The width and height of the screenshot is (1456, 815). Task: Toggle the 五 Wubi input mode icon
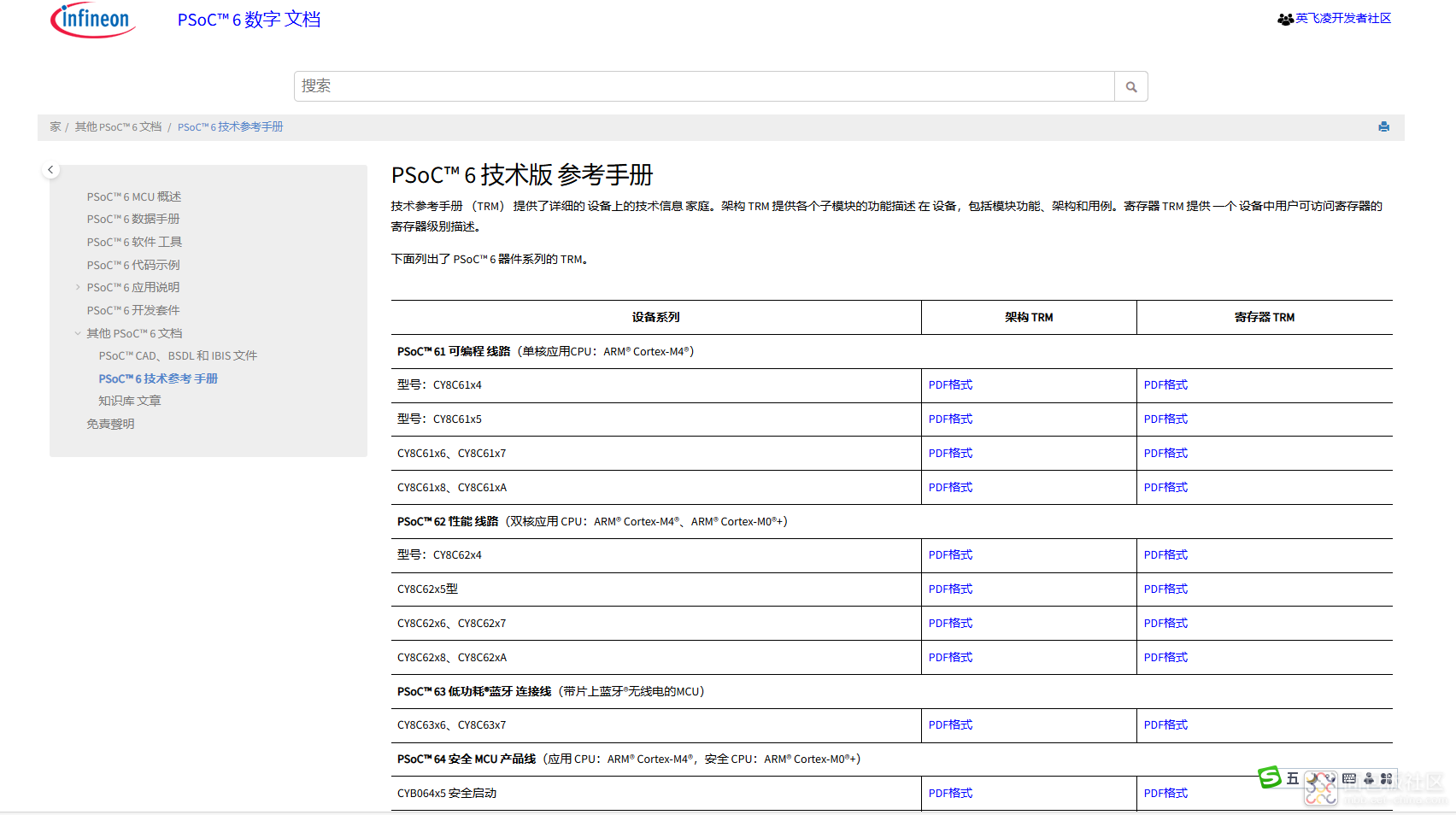1292,778
